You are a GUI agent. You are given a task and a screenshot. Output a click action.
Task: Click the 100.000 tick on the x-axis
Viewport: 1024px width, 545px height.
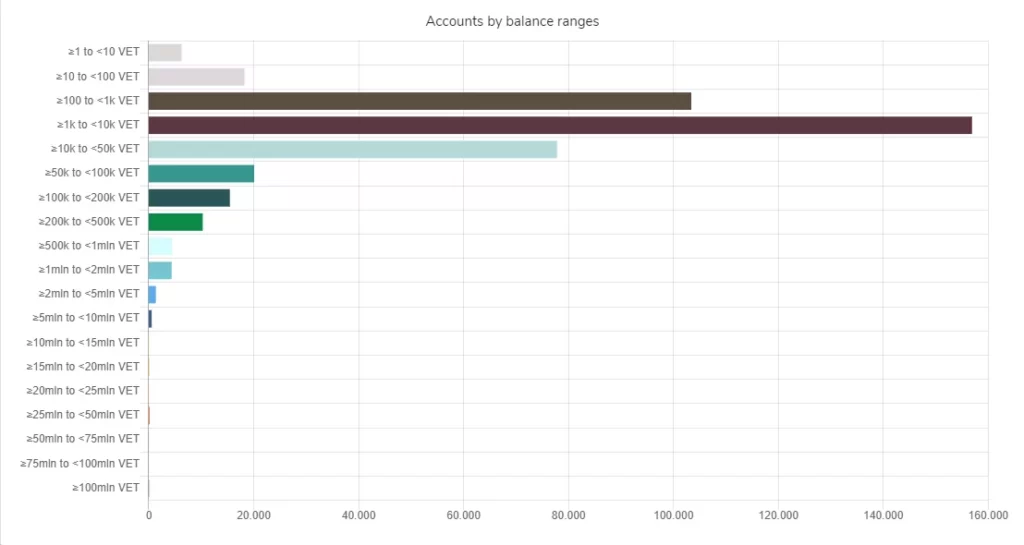pos(672,516)
